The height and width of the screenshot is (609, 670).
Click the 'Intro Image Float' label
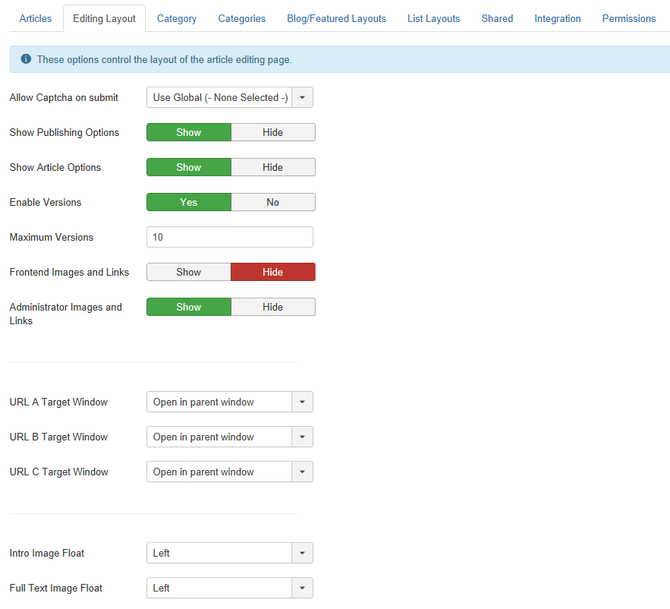[47, 553]
